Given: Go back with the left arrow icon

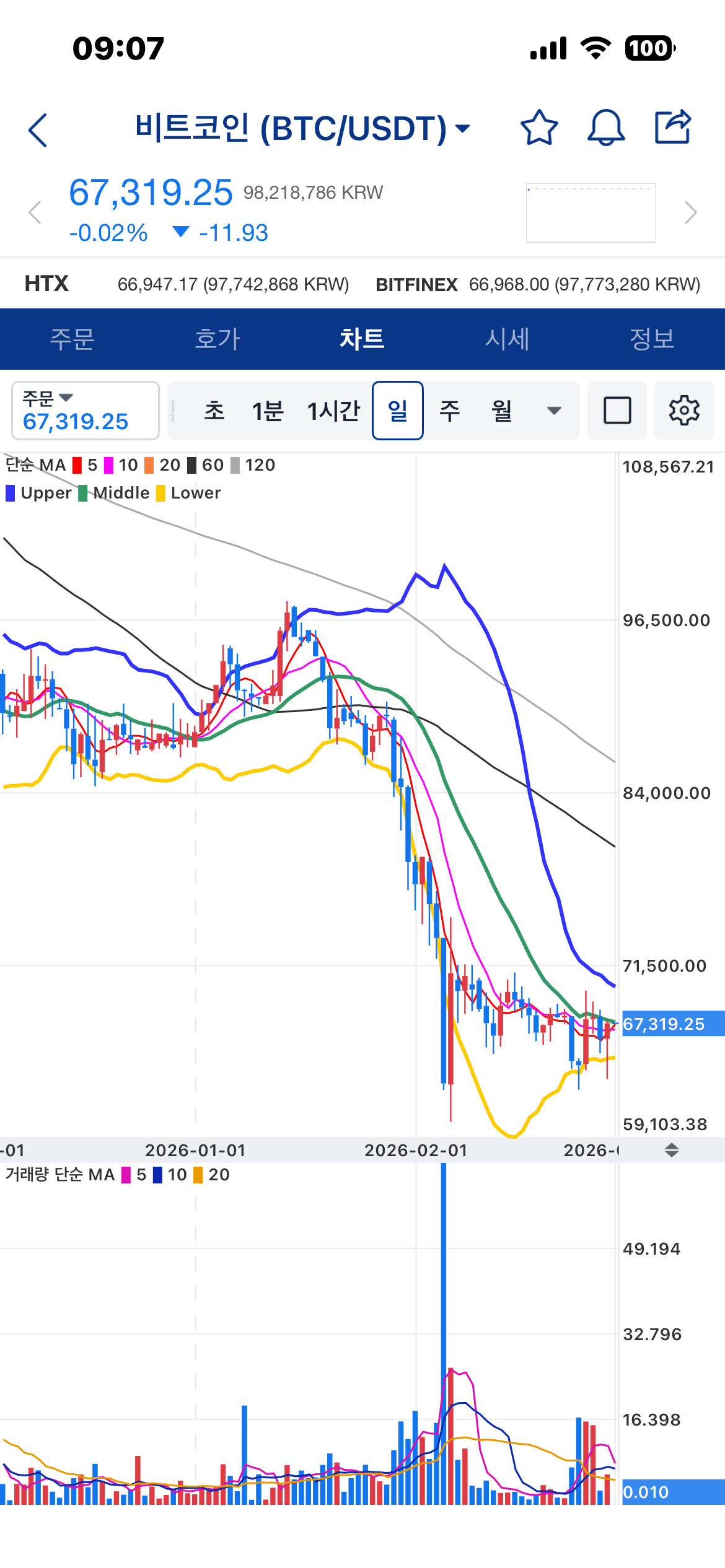Looking at the screenshot, I should pyautogui.click(x=38, y=130).
